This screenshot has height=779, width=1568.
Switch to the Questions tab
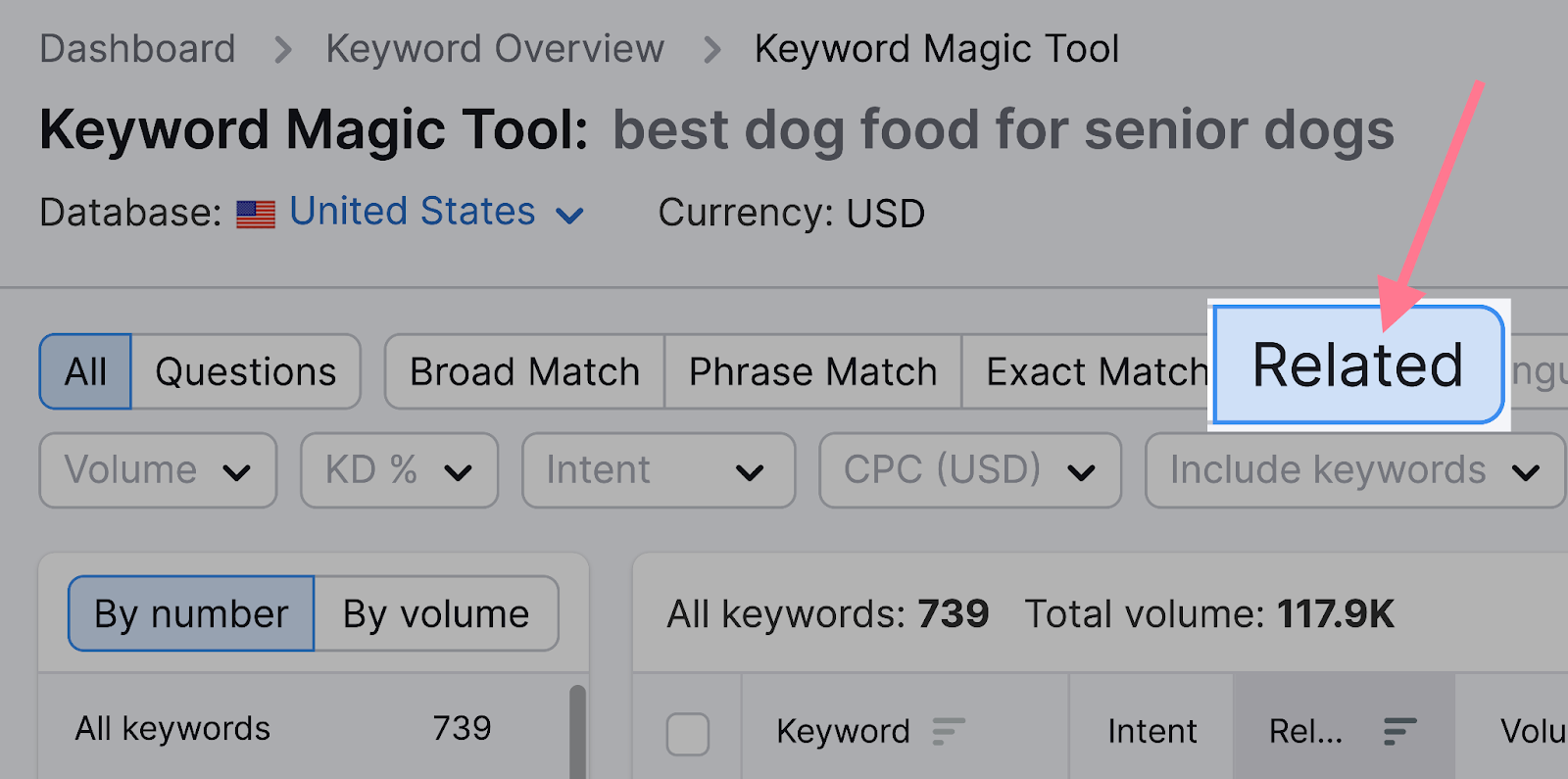point(245,371)
